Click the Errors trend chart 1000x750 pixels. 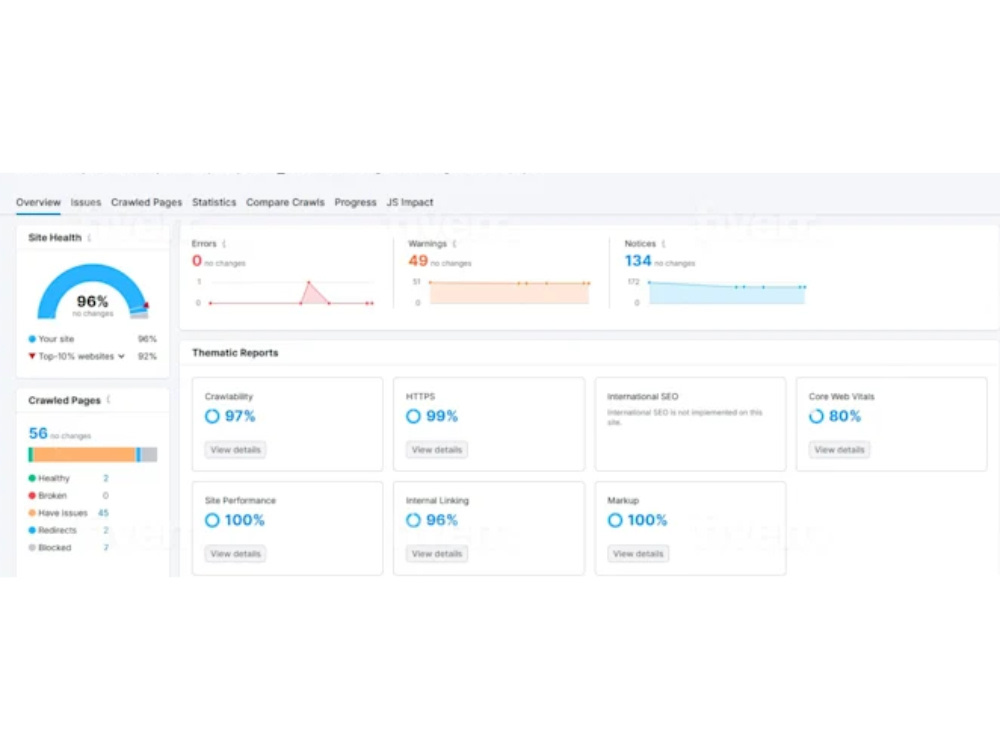291,293
